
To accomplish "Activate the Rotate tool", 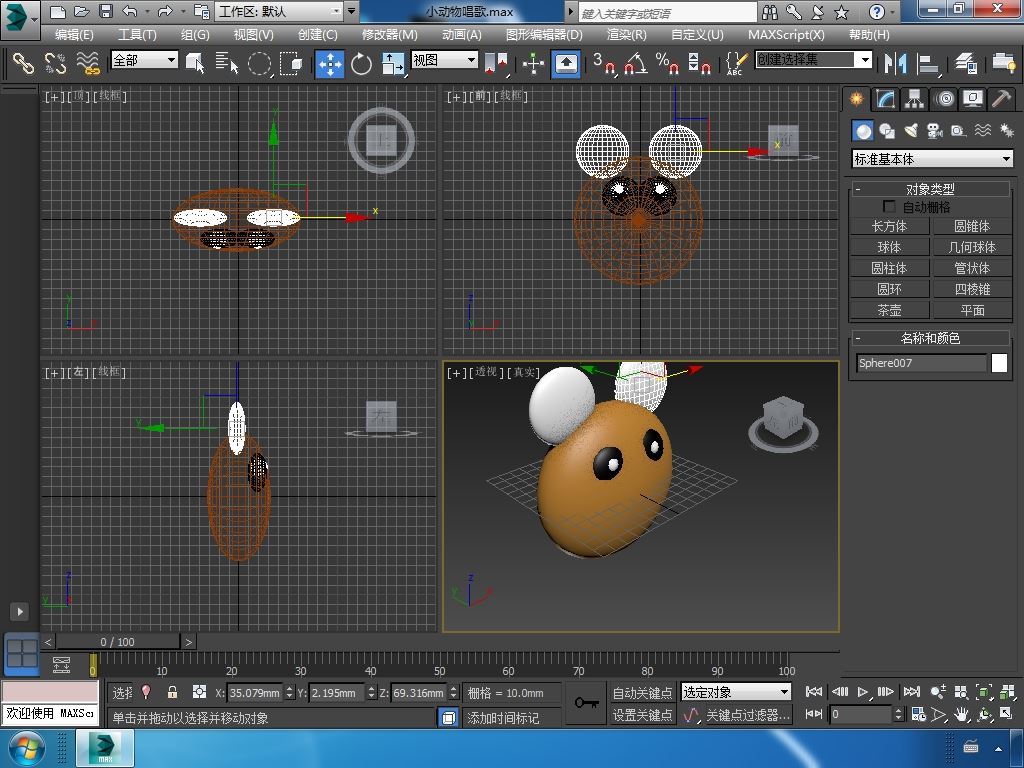I will point(361,64).
